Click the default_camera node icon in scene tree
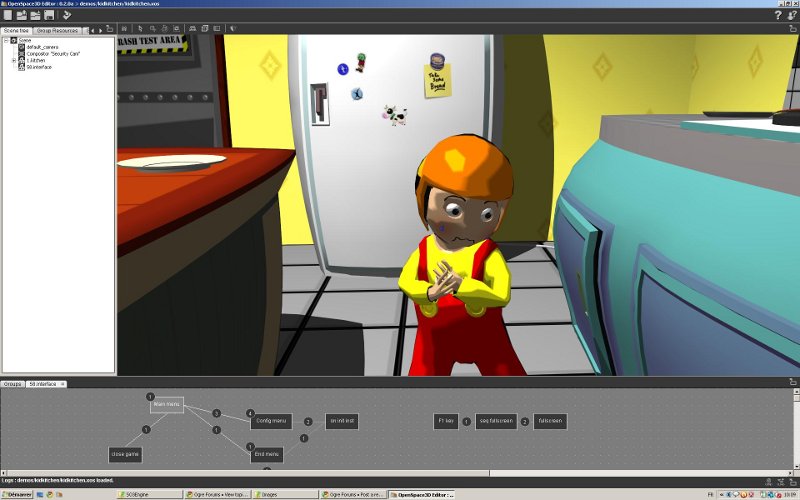This screenshot has height=500, width=800. click(x=22, y=47)
